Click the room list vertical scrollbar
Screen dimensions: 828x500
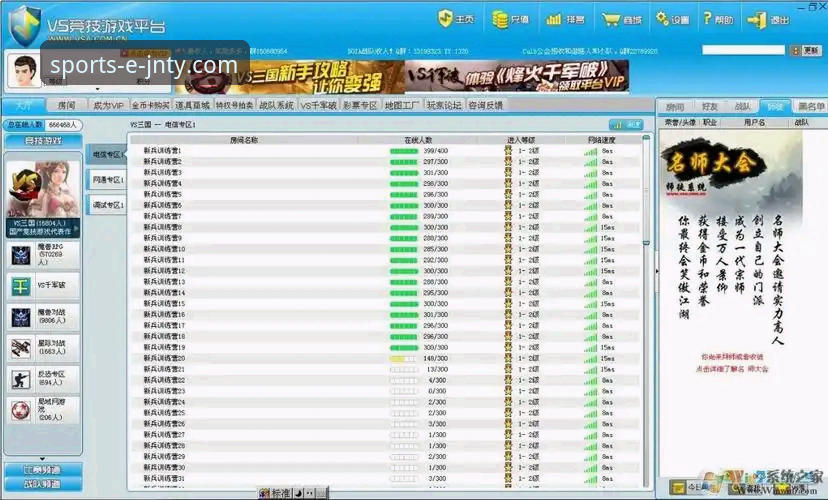pos(646,310)
